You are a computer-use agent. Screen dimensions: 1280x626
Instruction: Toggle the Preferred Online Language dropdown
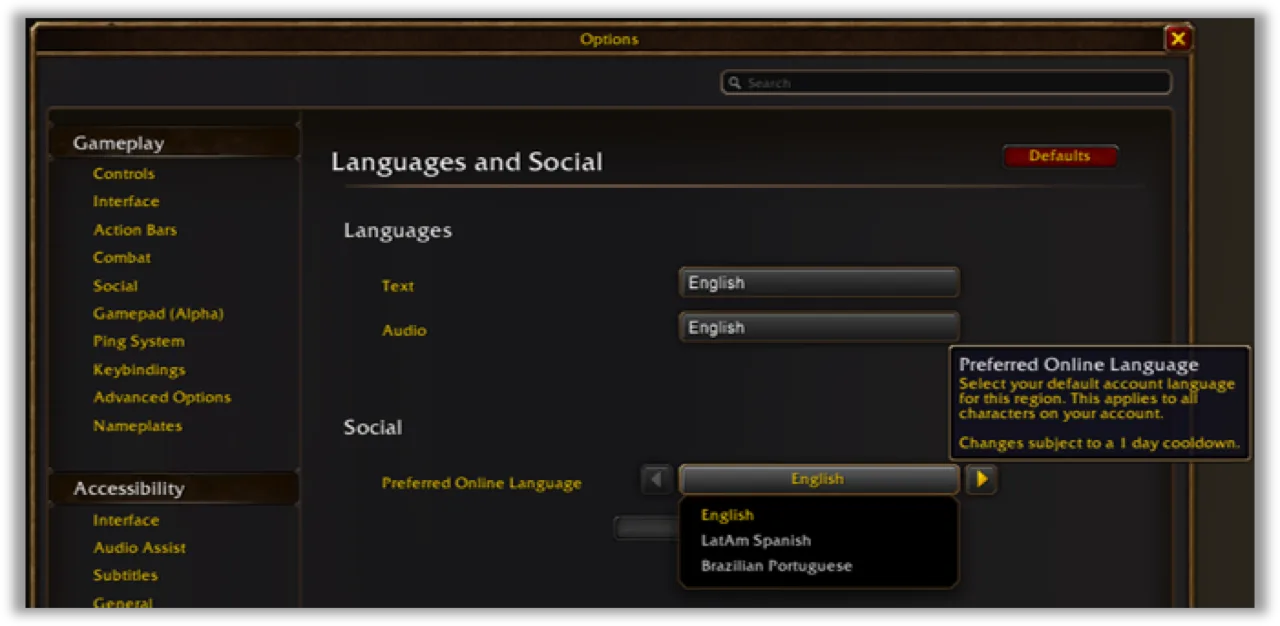pos(818,480)
